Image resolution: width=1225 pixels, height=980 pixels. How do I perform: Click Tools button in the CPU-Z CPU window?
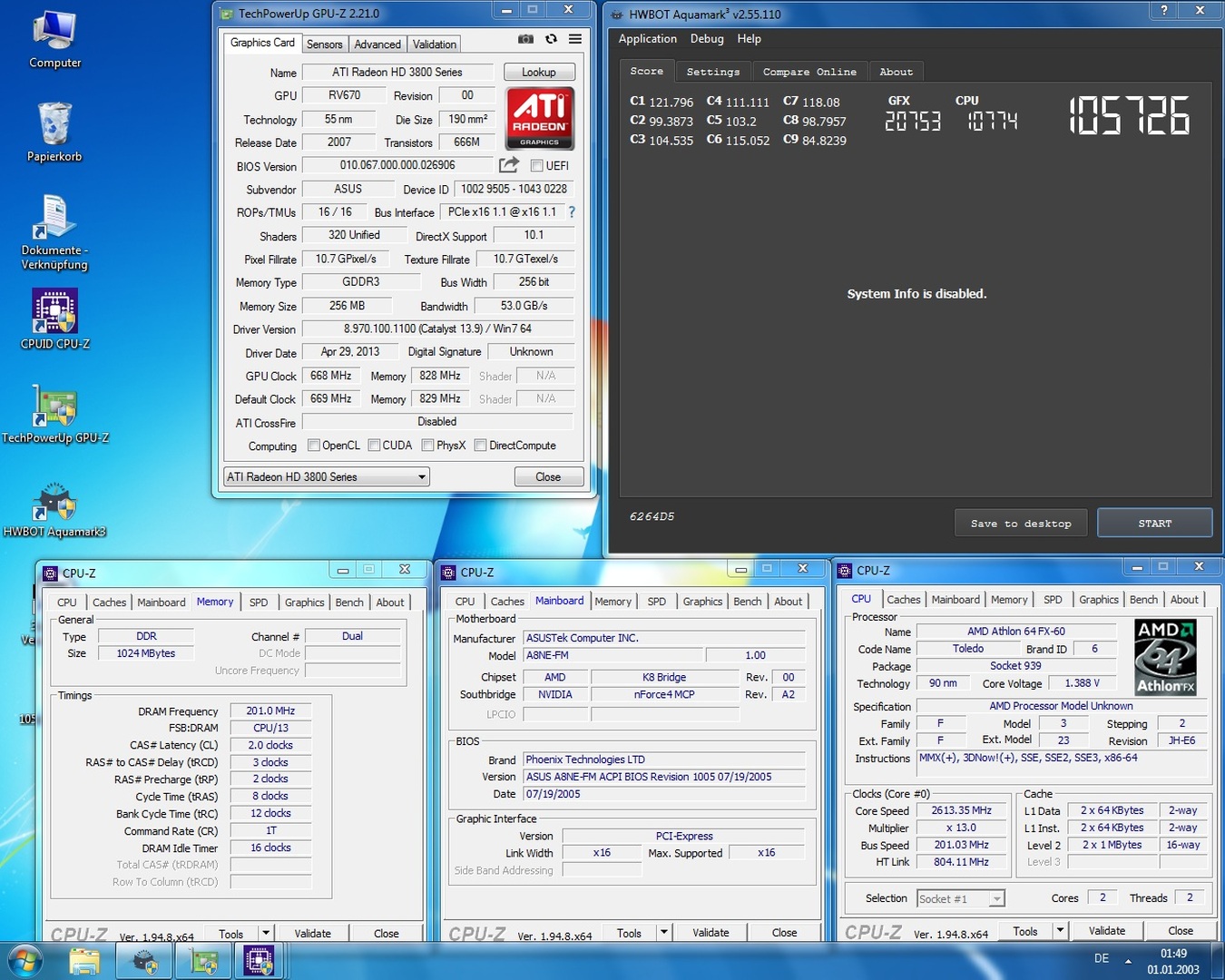click(1025, 931)
